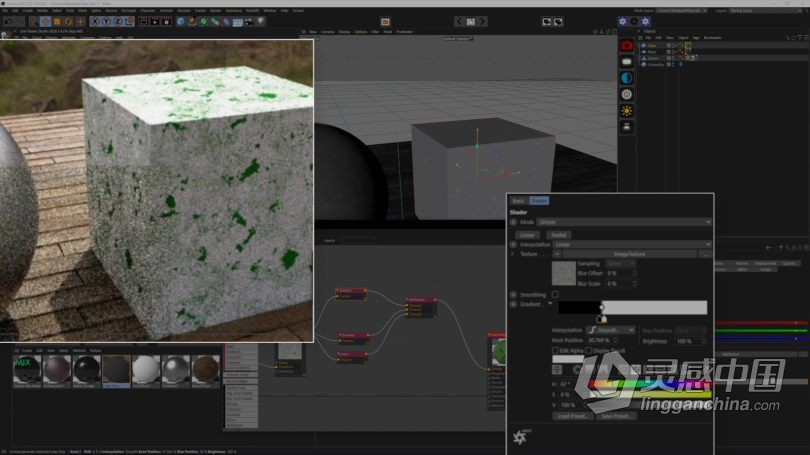Select the Scale tool icon
The width and height of the screenshot is (810, 455).
tap(57, 22)
